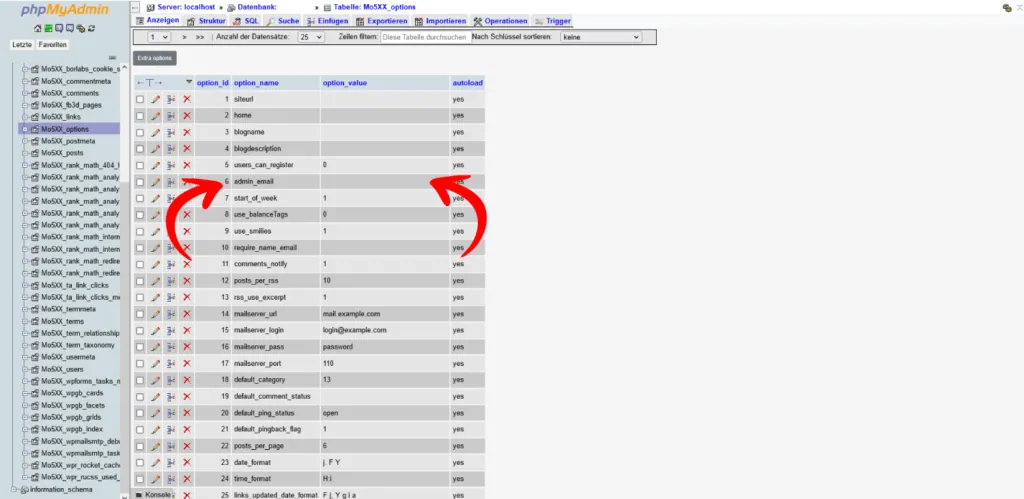Click the phpMyAdmin home icon

38,29
